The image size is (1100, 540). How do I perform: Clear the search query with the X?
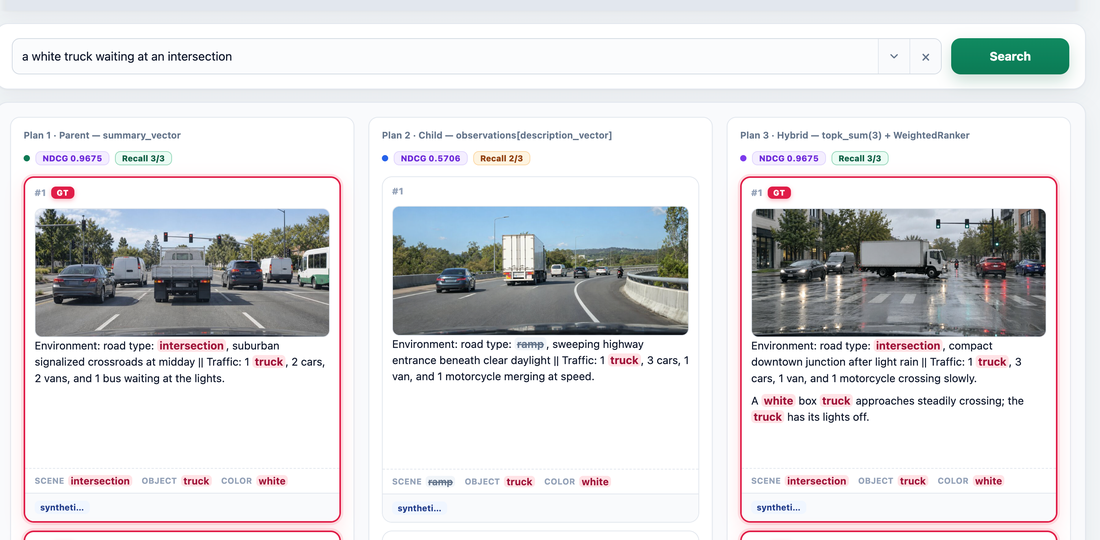tap(925, 57)
